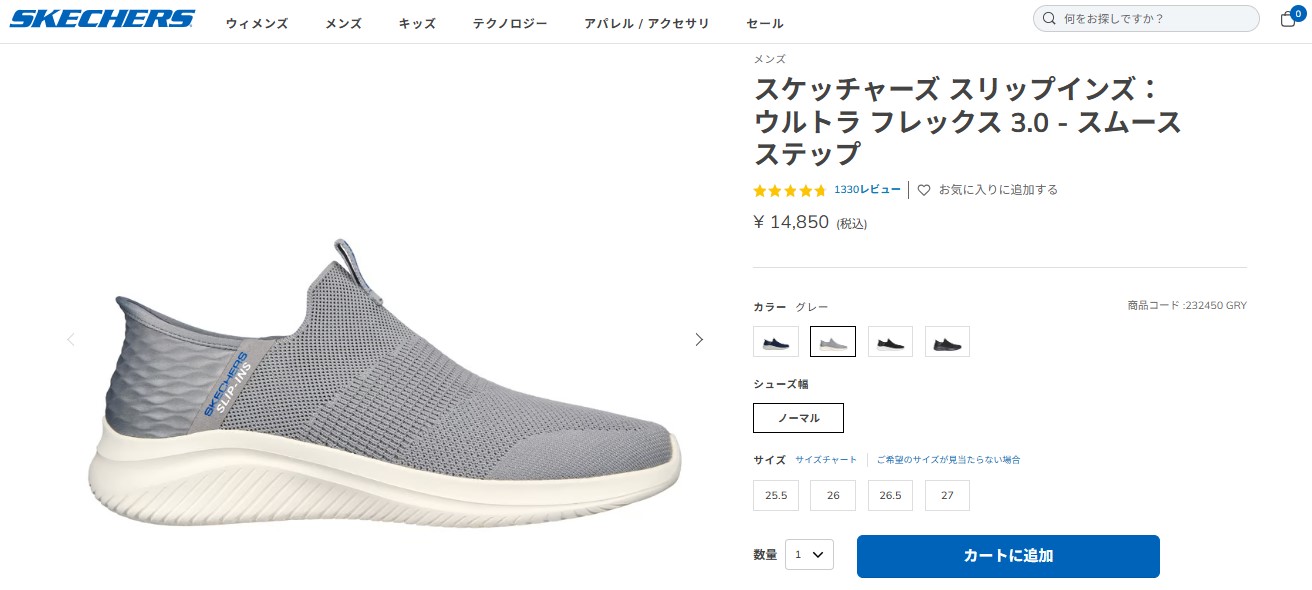Go back one image with left arrow
Viewport: 1312px width, 590px height.
click(x=70, y=339)
